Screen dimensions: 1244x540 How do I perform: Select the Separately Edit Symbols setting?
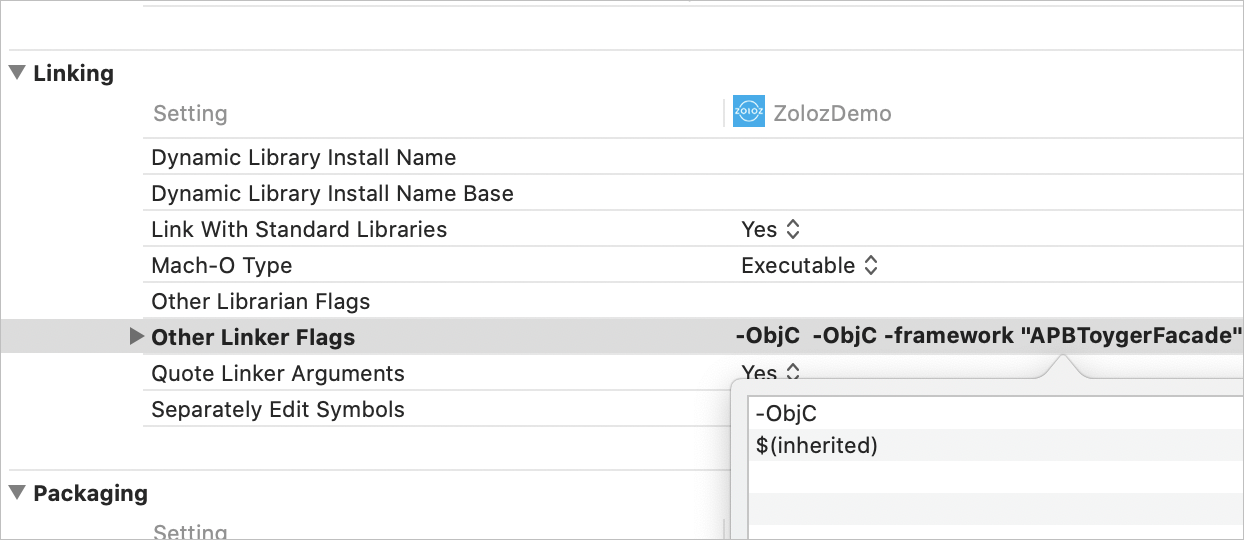point(278,409)
